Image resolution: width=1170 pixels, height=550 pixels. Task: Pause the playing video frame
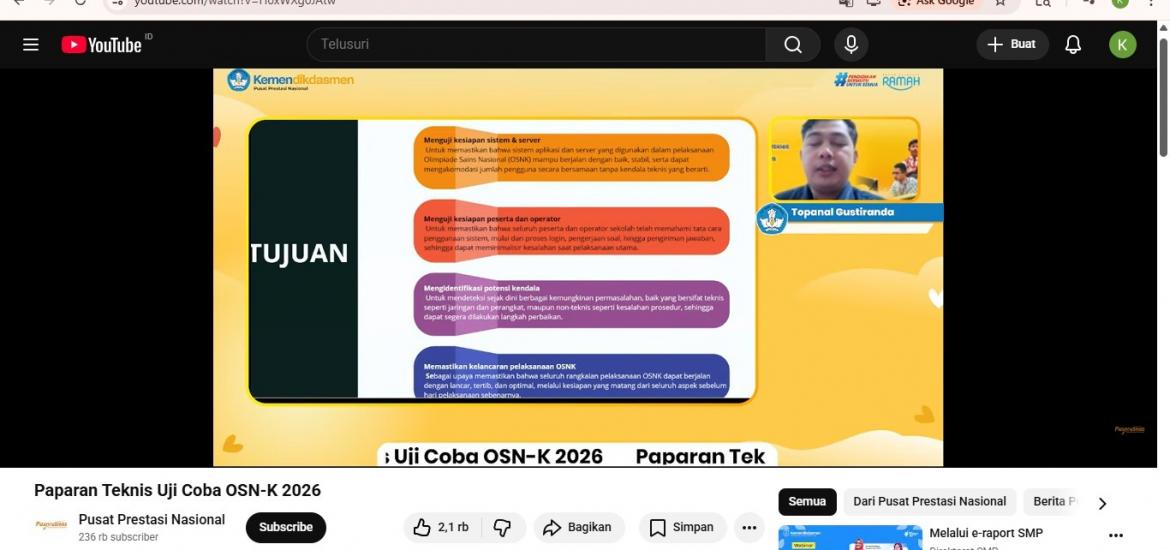[578, 267]
